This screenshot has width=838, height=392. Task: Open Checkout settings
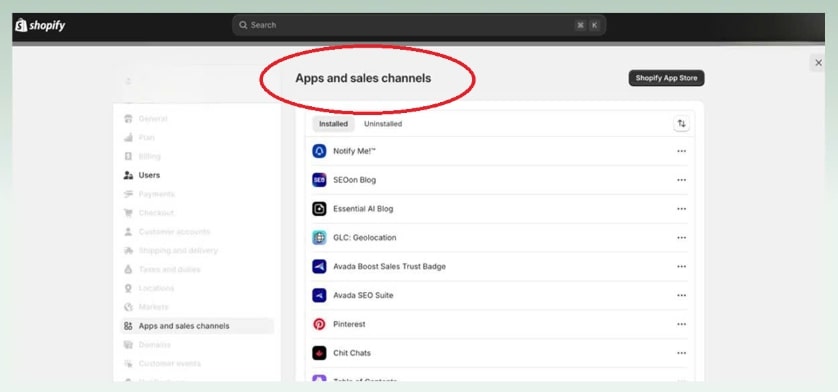(x=156, y=213)
